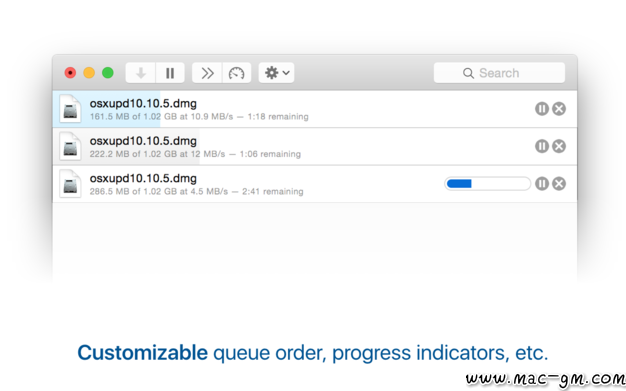Screen dimensions: 626x391
Task: Select the download with 1:06 remaining
Action: pos(315,147)
